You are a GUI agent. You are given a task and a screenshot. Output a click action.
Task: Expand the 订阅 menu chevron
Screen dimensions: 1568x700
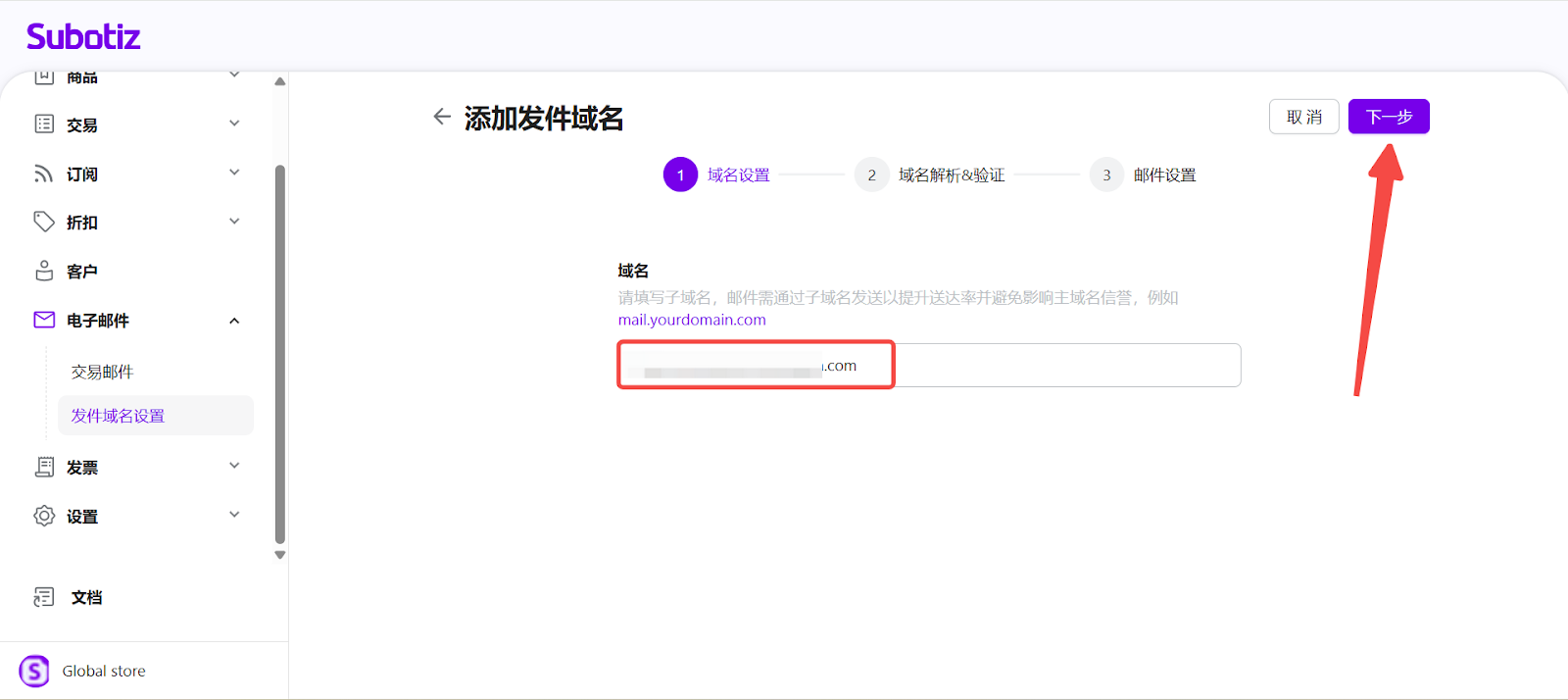point(234,173)
